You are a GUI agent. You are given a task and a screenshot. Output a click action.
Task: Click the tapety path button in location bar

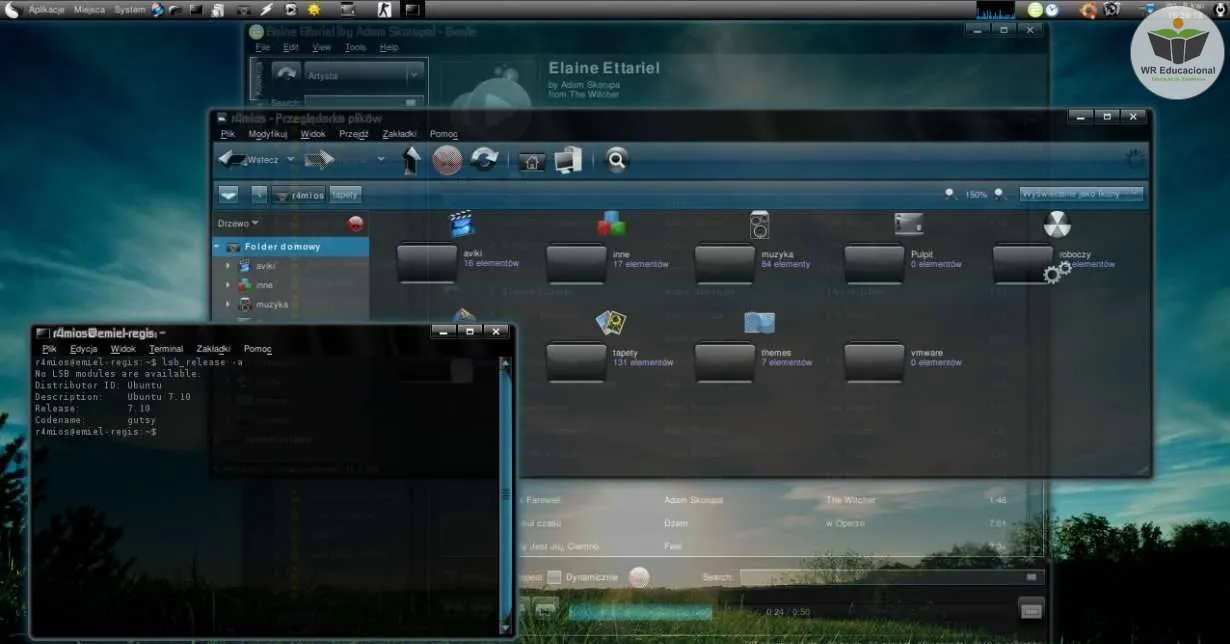pyautogui.click(x=345, y=195)
